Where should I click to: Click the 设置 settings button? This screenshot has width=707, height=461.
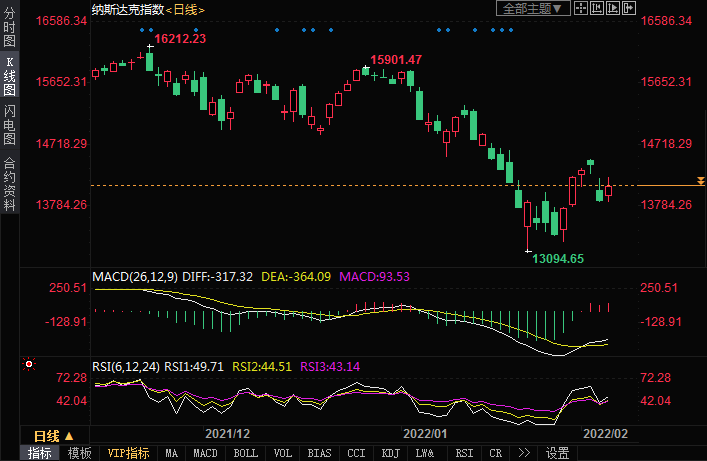(557, 453)
